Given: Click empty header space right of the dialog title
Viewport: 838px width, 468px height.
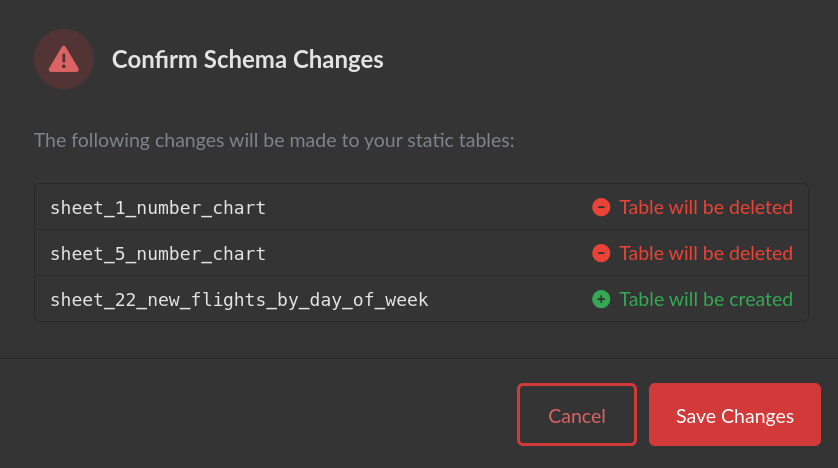Looking at the screenshot, I should 600,60.
